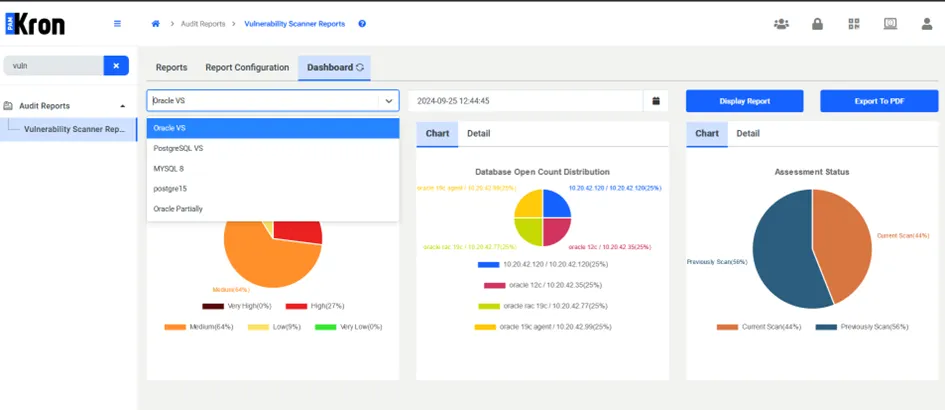Click the lime quarter of database pie
Image resolution: width=945 pixels, height=410 pixels.
[x=529, y=232]
